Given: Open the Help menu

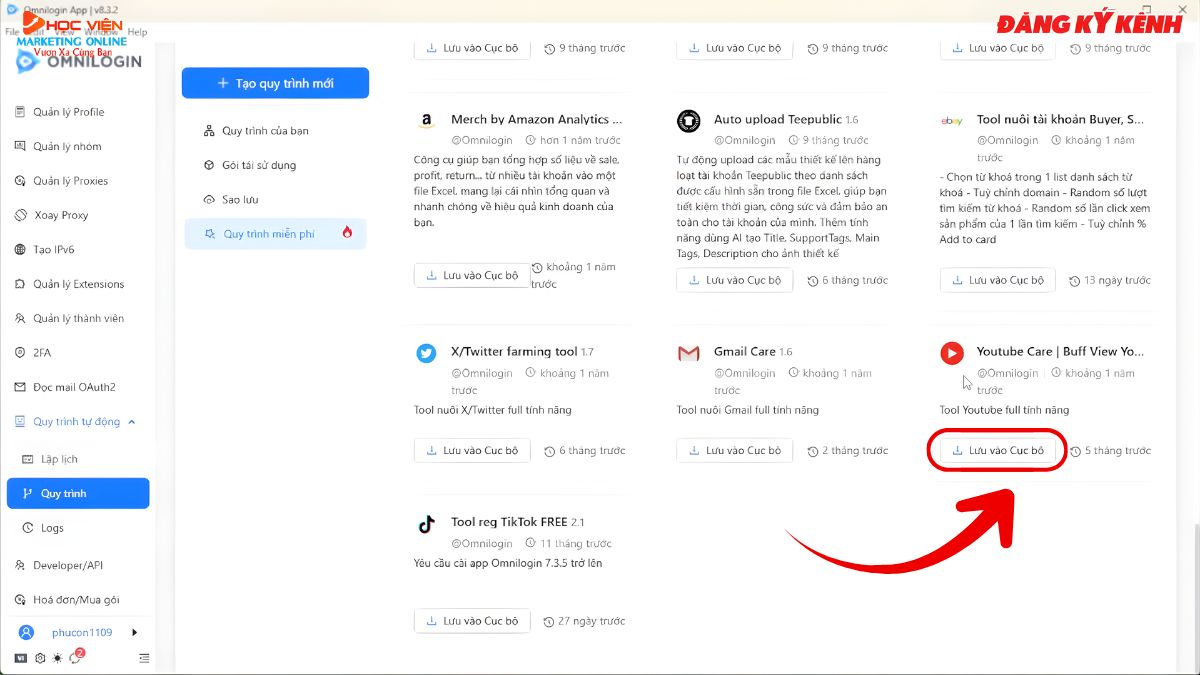Looking at the screenshot, I should click(x=137, y=32).
